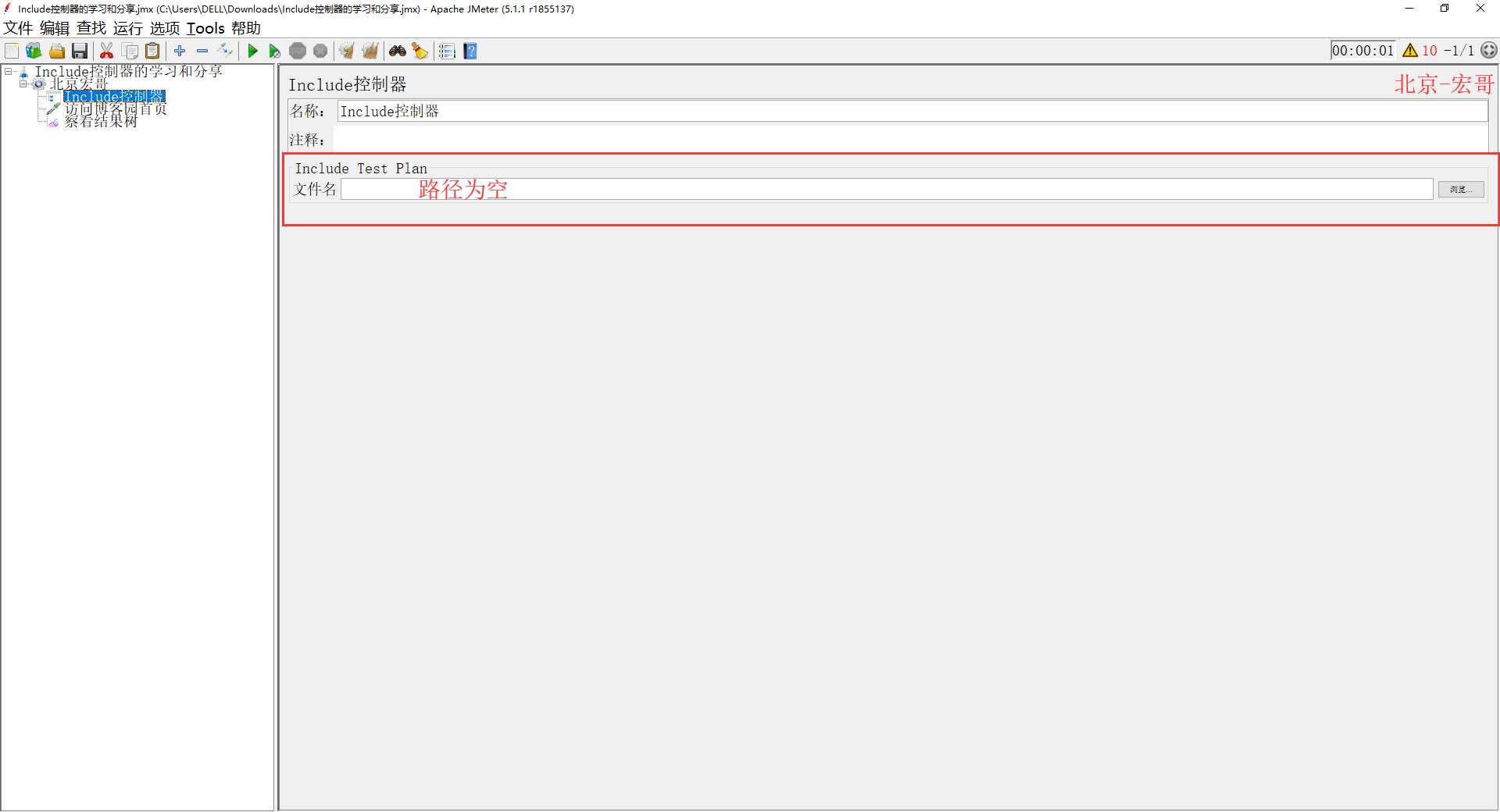Open Search with binoculars icon

point(398,51)
